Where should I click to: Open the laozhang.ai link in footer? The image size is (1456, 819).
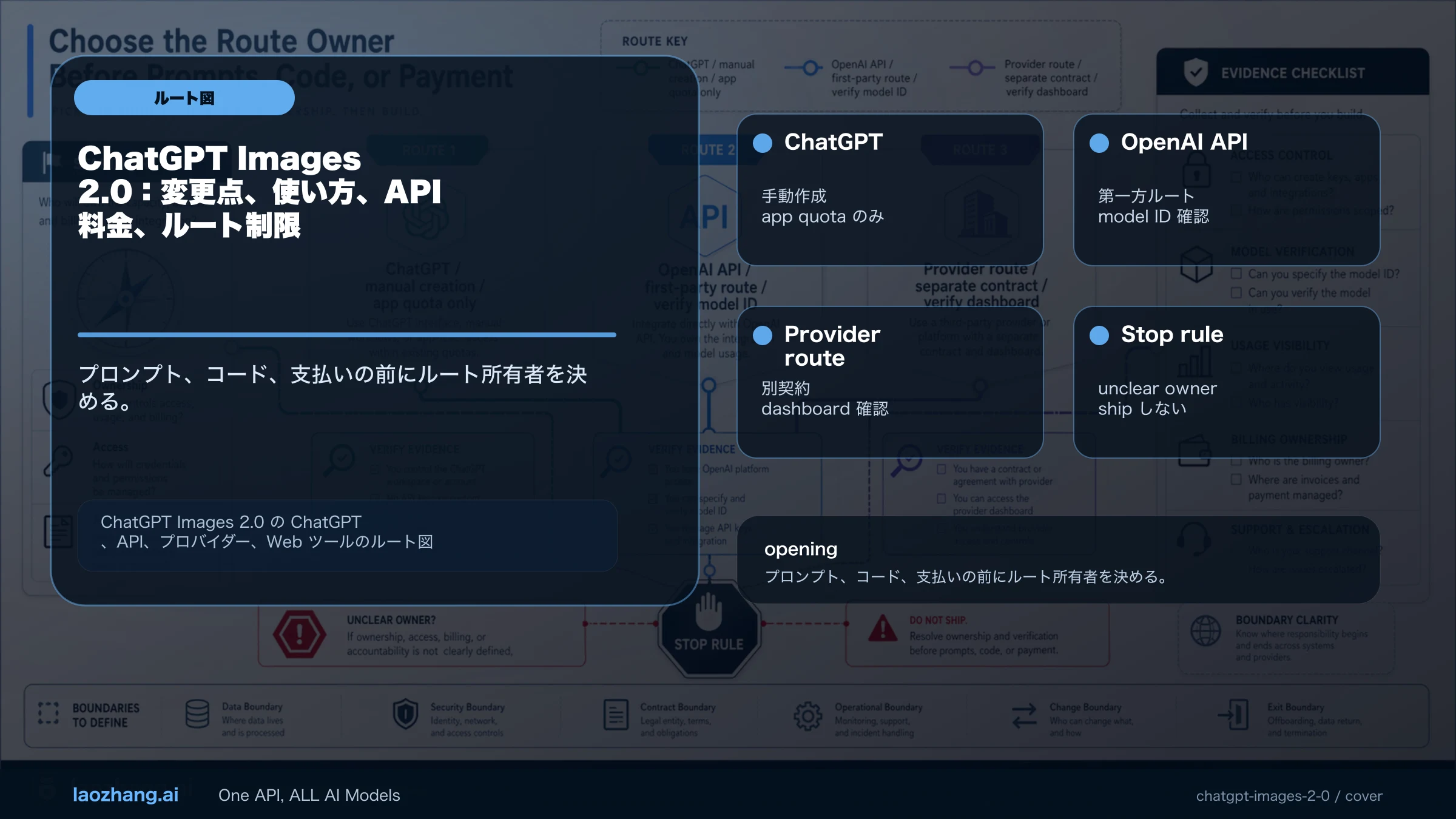[x=126, y=795]
